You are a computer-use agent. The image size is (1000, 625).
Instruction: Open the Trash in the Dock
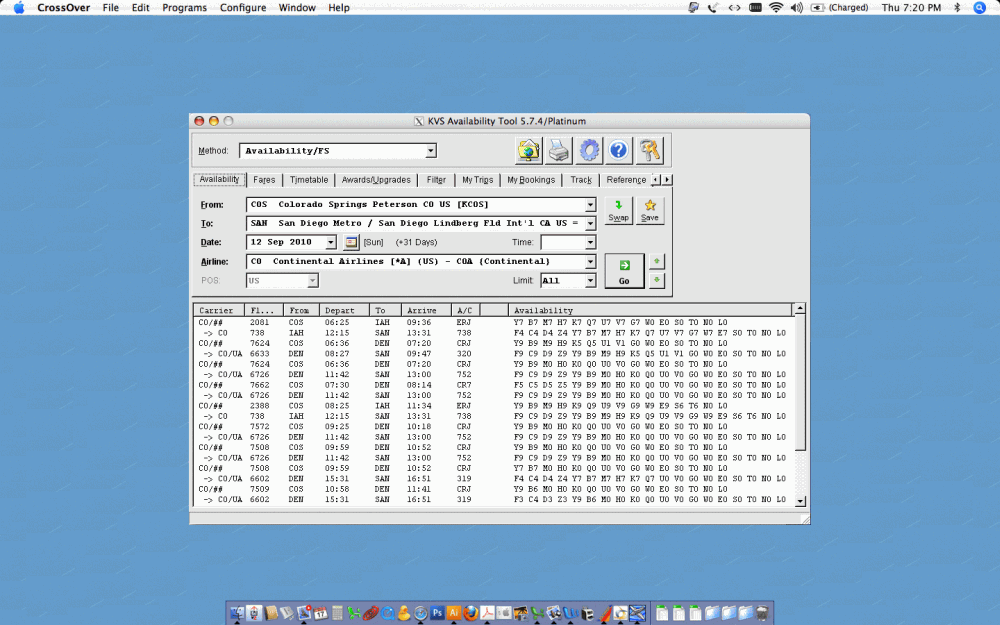761,614
